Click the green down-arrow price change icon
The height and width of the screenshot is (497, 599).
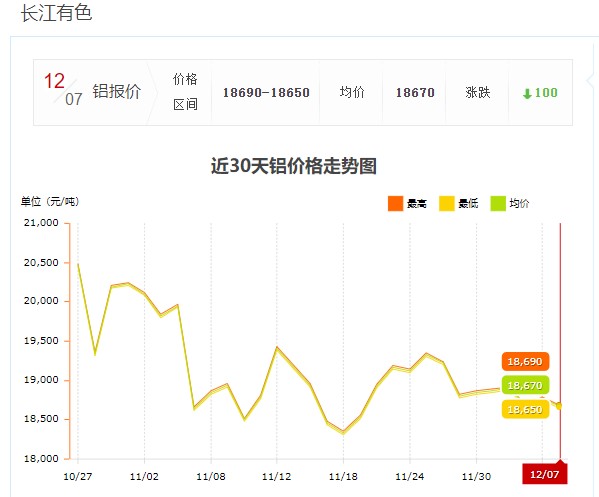pos(527,93)
